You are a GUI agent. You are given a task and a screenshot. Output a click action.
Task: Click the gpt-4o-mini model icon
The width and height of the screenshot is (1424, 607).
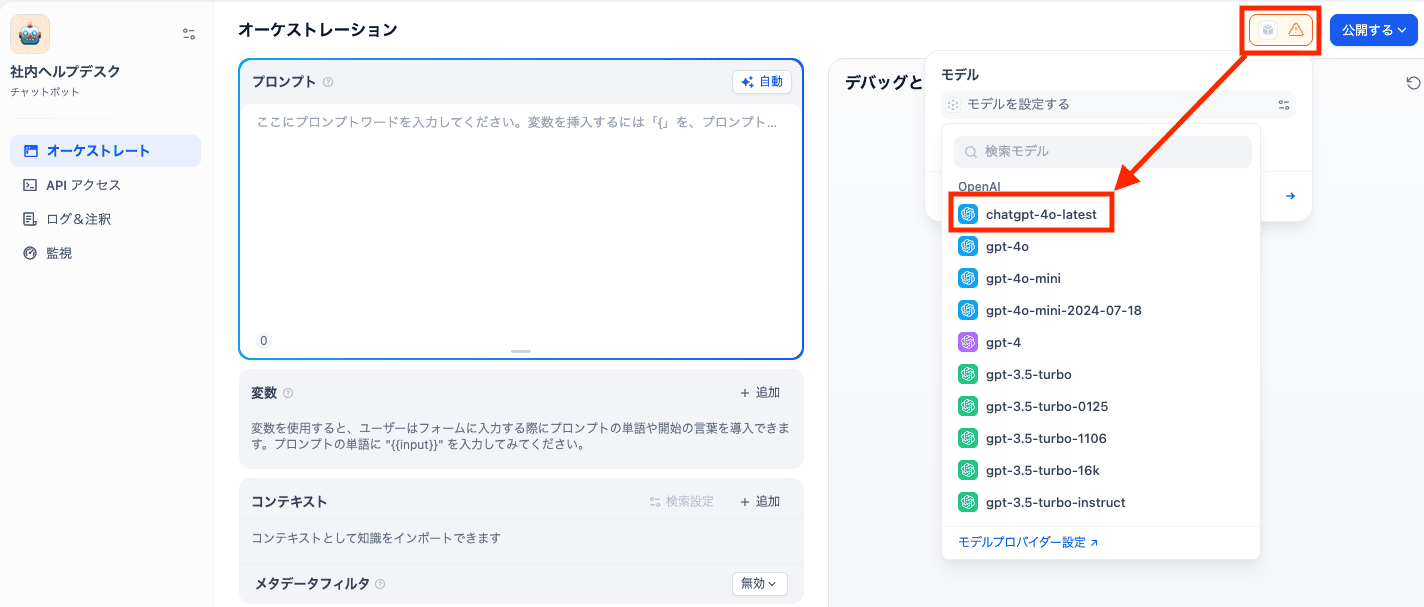point(968,278)
